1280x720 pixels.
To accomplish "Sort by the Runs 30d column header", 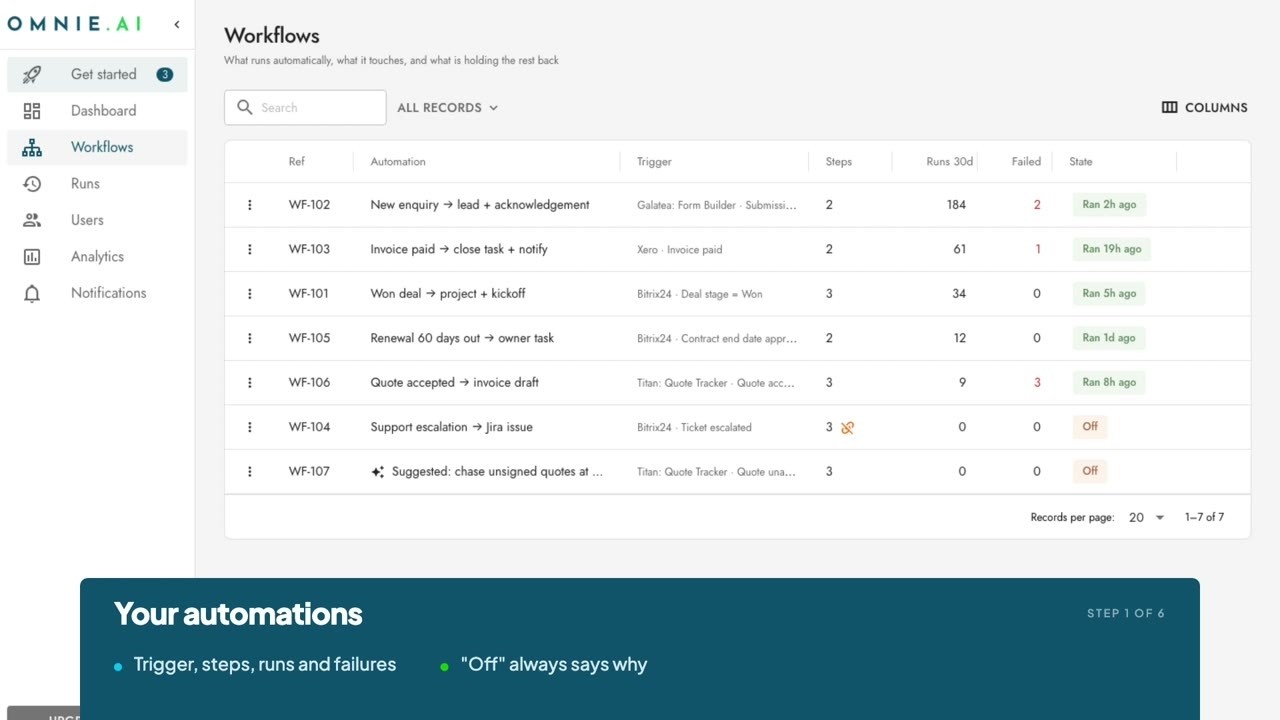I will pyautogui.click(x=949, y=161).
